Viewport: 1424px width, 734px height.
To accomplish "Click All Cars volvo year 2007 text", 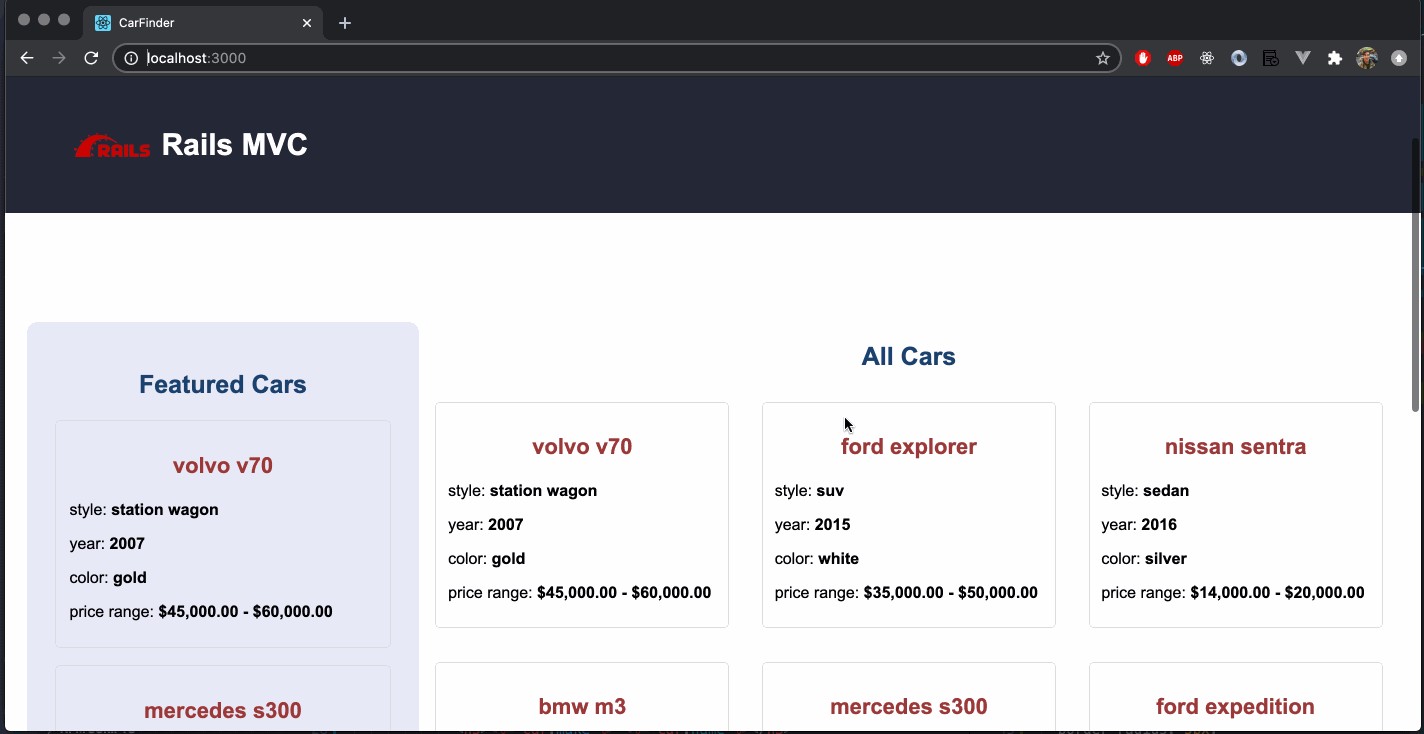I will (x=486, y=525).
